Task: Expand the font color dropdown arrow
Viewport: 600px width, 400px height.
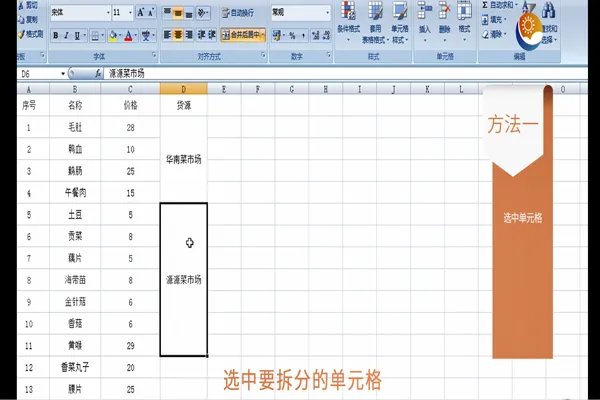Action: pos(136,36)
